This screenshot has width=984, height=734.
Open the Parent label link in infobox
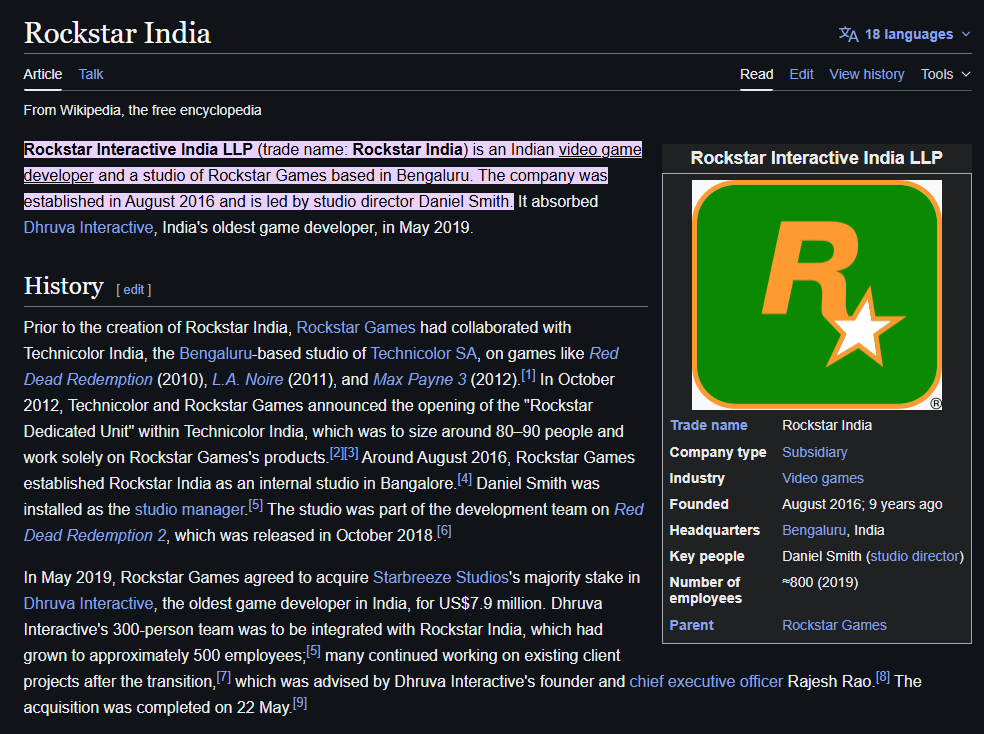692,625
